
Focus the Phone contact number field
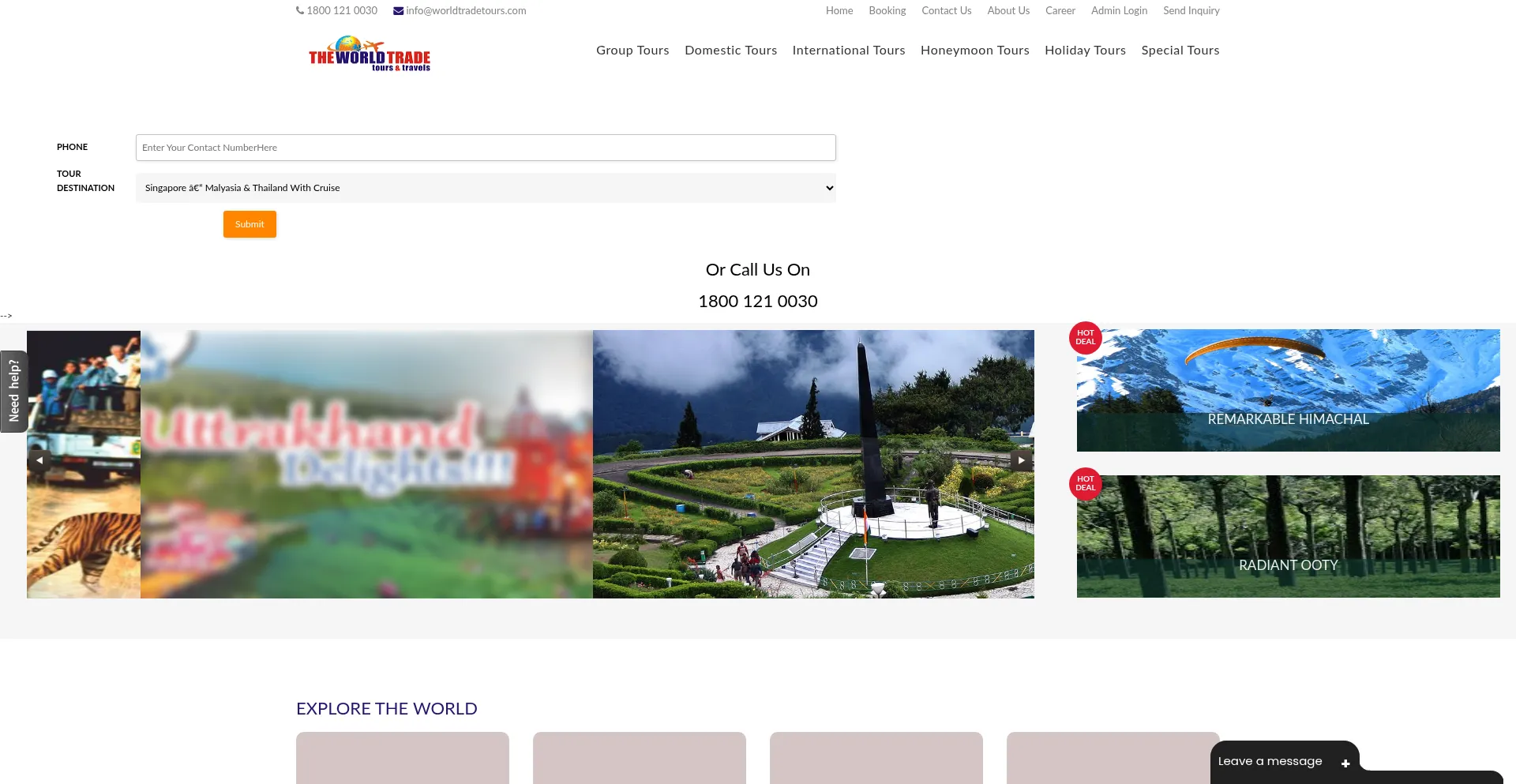[485, 148]
